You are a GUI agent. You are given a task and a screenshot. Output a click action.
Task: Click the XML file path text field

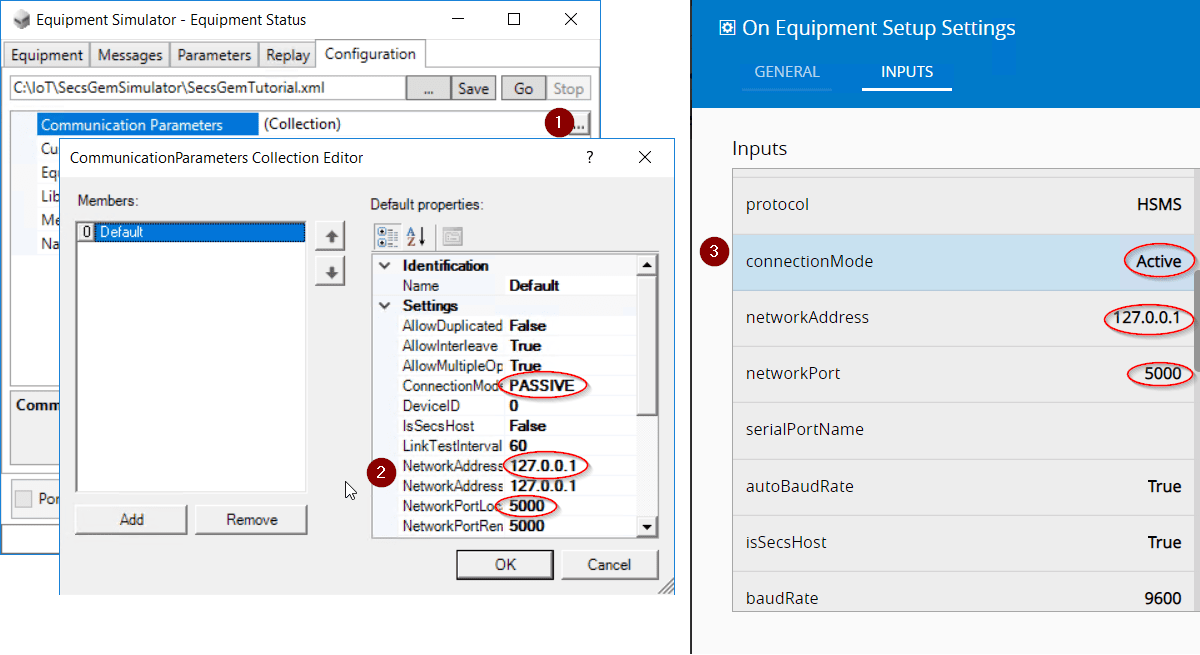pyautogui.click(x=207, y=88)
